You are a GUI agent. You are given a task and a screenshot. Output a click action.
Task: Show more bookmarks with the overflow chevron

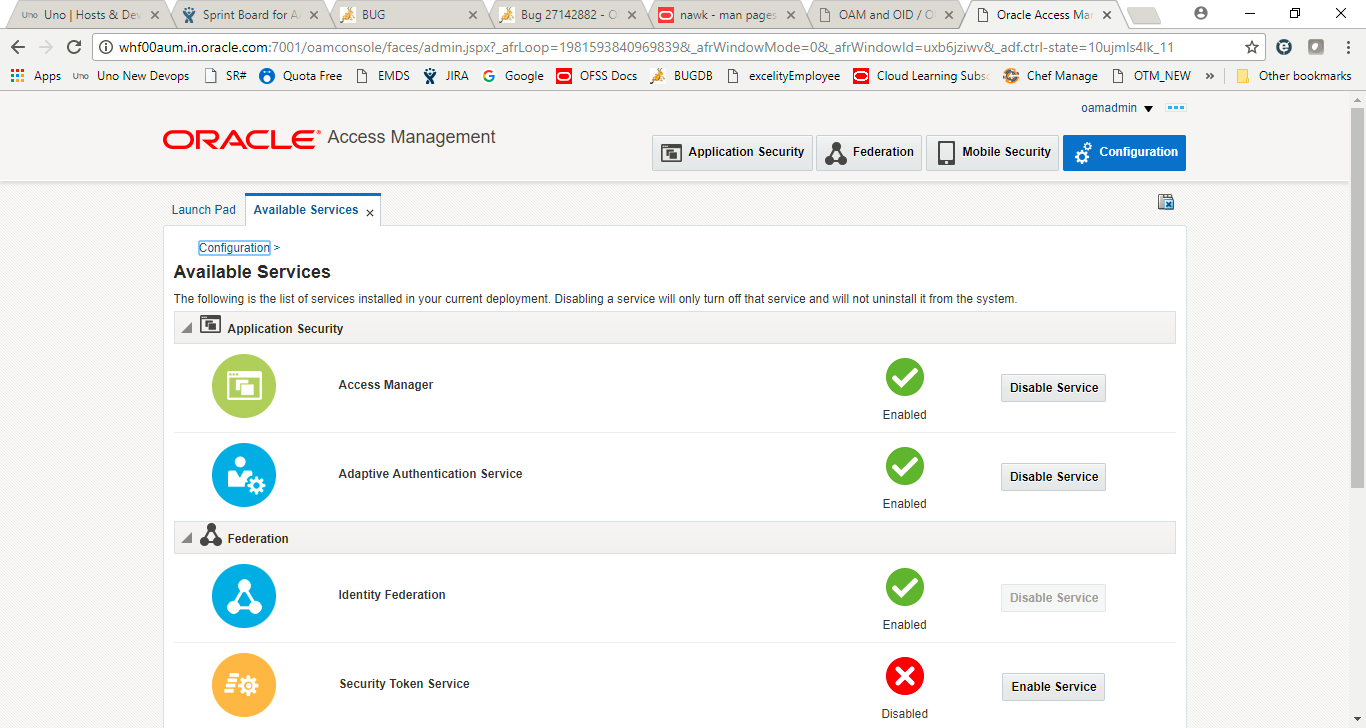(1210, 76)
